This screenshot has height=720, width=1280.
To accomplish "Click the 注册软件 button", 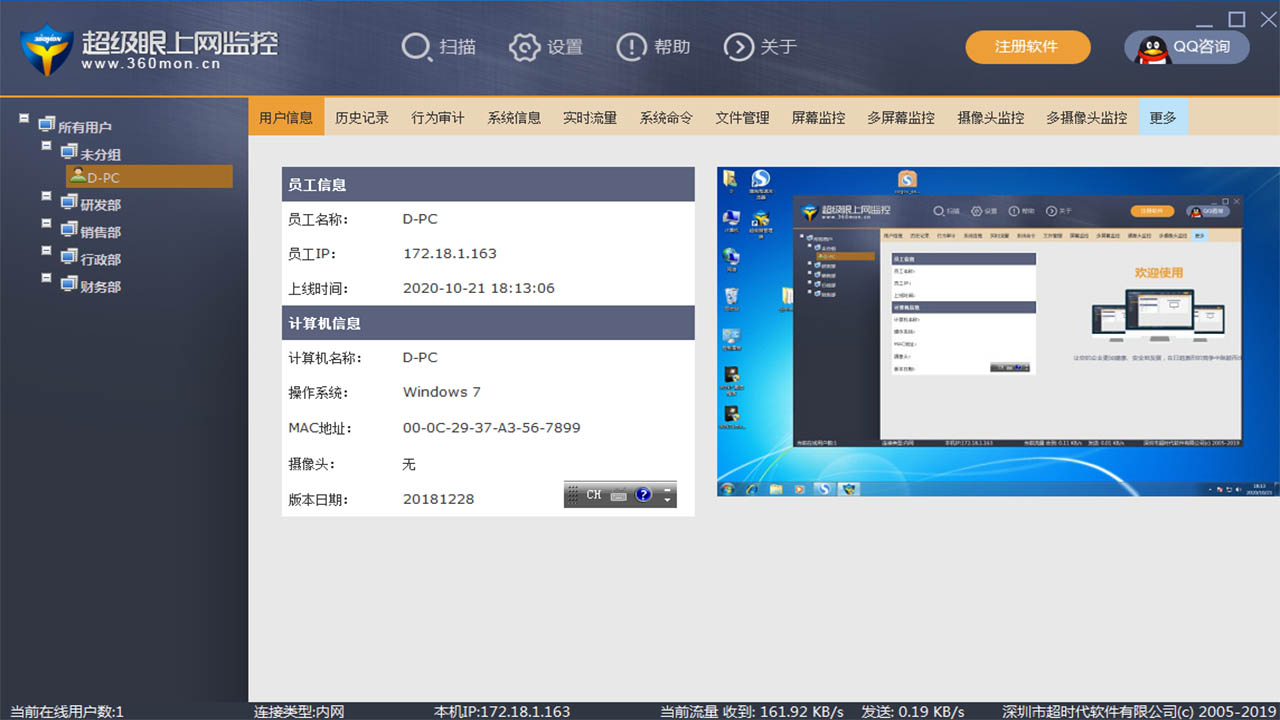I will click(1028, 47).
